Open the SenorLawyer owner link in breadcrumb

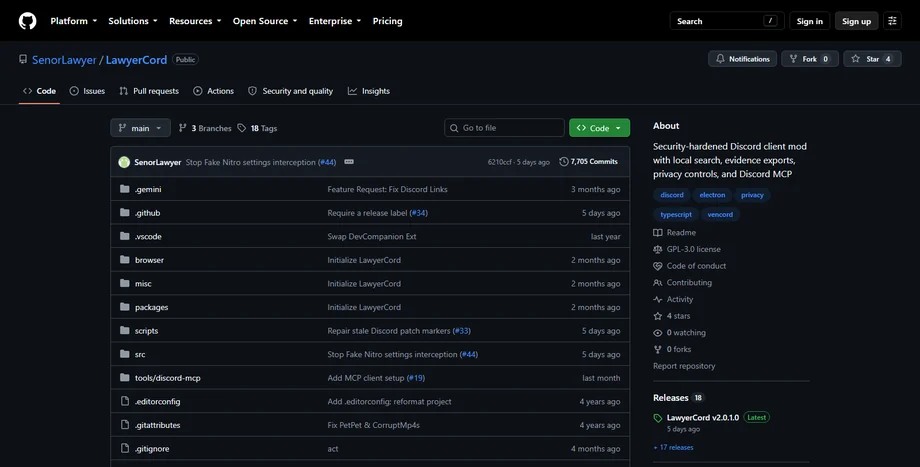point(64,60)
